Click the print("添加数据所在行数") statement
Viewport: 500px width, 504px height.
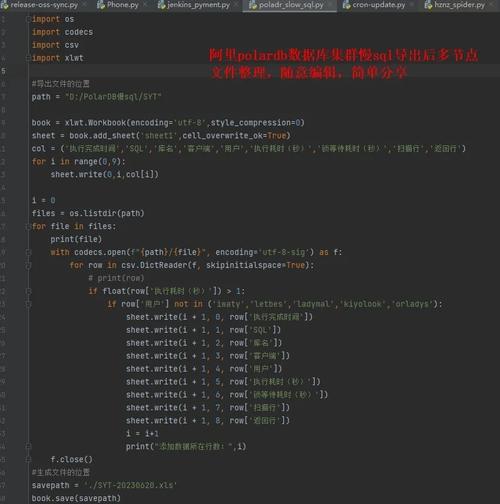click(186, 446)
